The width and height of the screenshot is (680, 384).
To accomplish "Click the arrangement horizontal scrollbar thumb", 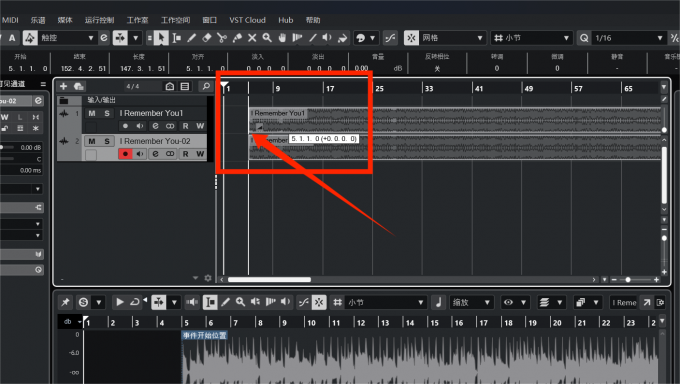I will [x=269, y=279].
